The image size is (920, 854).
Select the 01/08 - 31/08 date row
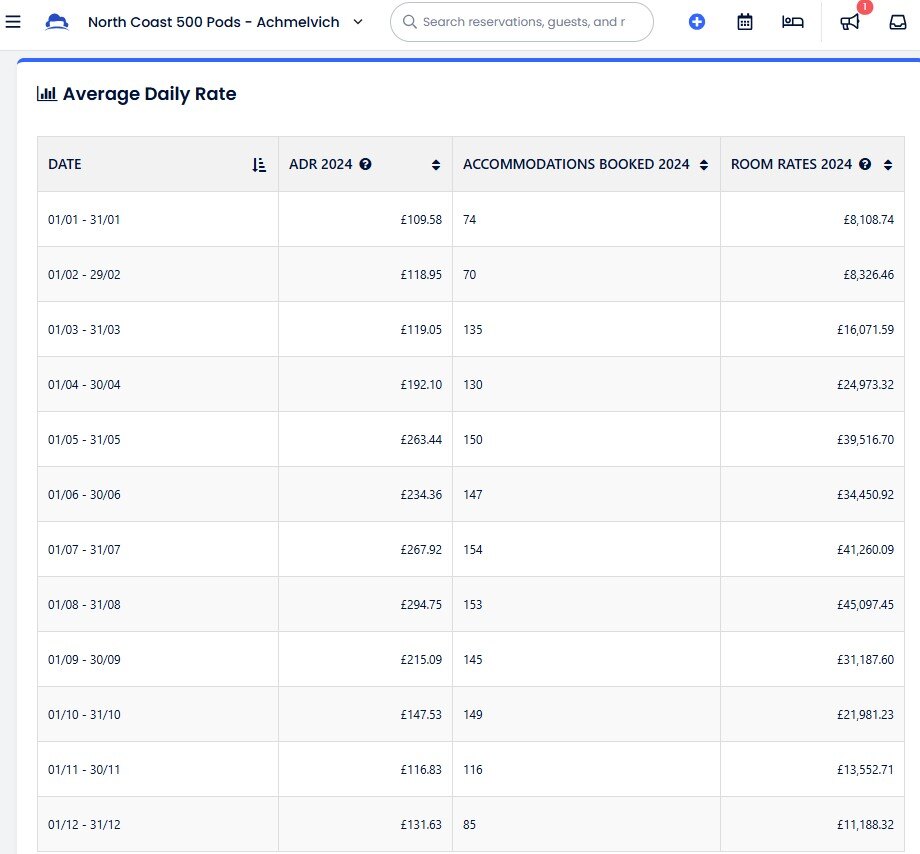pyautogui.click(x=84, y=604)
